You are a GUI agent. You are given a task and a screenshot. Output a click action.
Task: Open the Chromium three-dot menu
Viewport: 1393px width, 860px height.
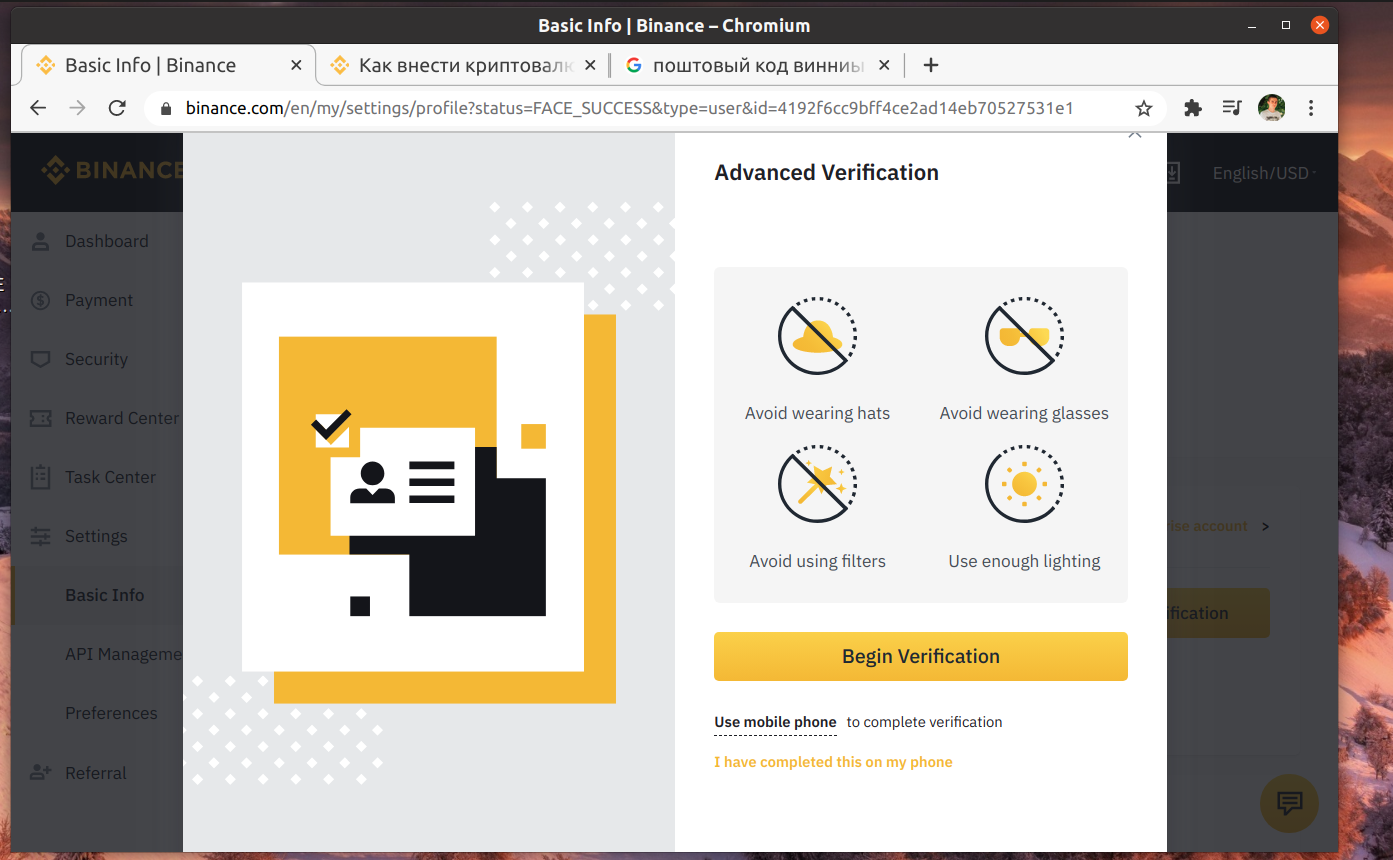coord(1311,108)
